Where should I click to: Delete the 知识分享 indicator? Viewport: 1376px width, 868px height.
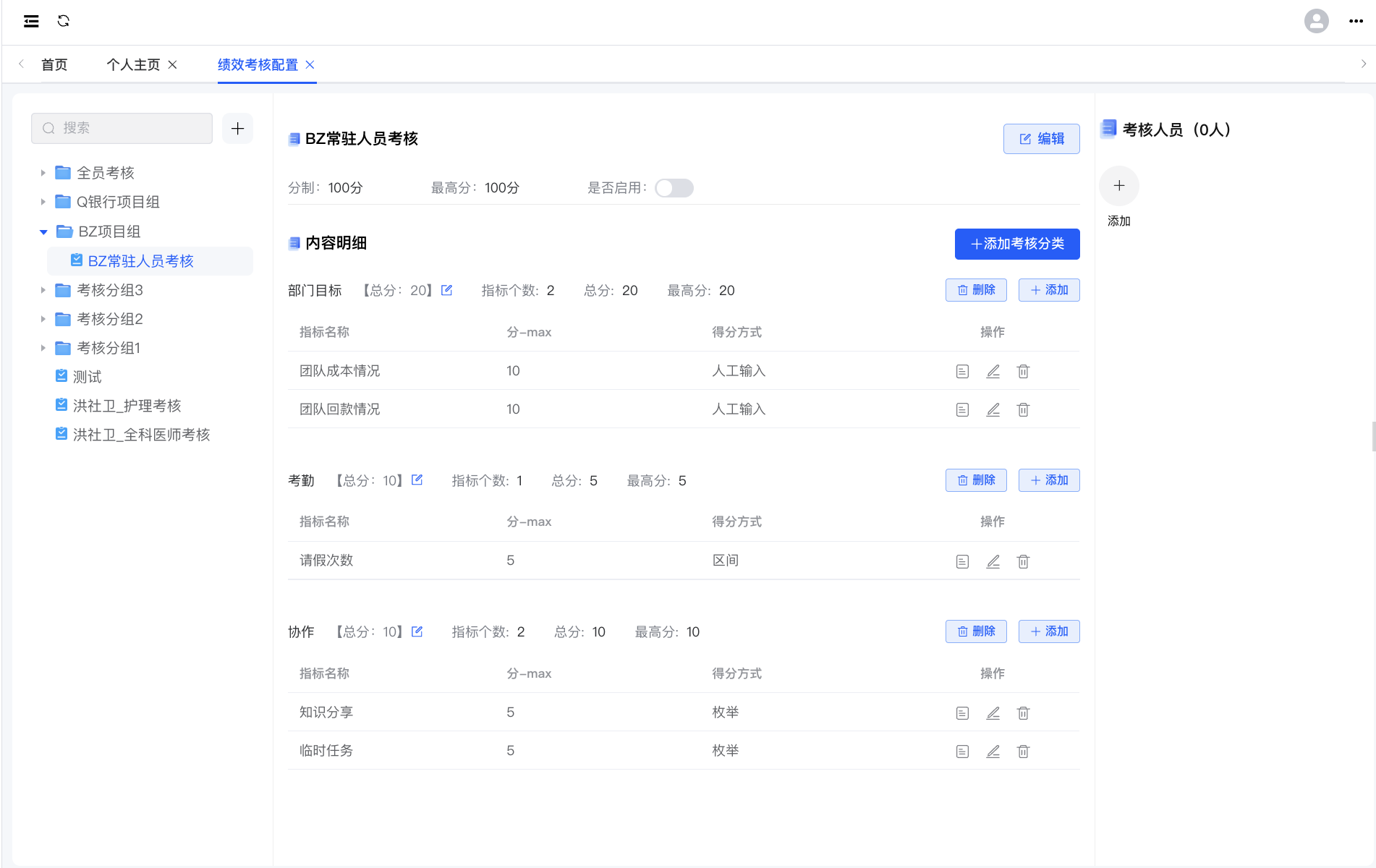(1023, 712)
